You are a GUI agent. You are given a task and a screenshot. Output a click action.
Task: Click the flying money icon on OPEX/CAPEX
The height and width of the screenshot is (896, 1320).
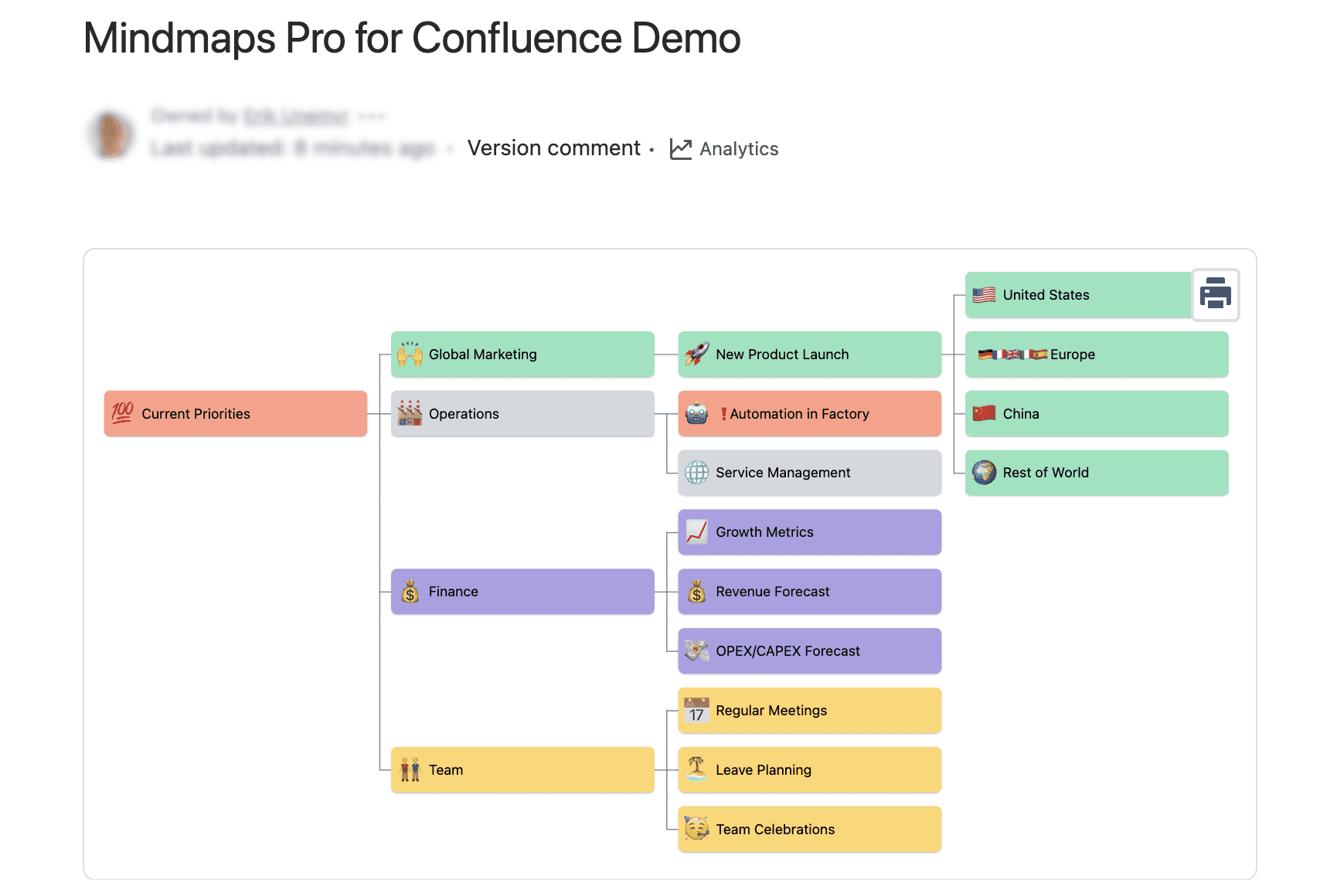click(x=697, y=651)
